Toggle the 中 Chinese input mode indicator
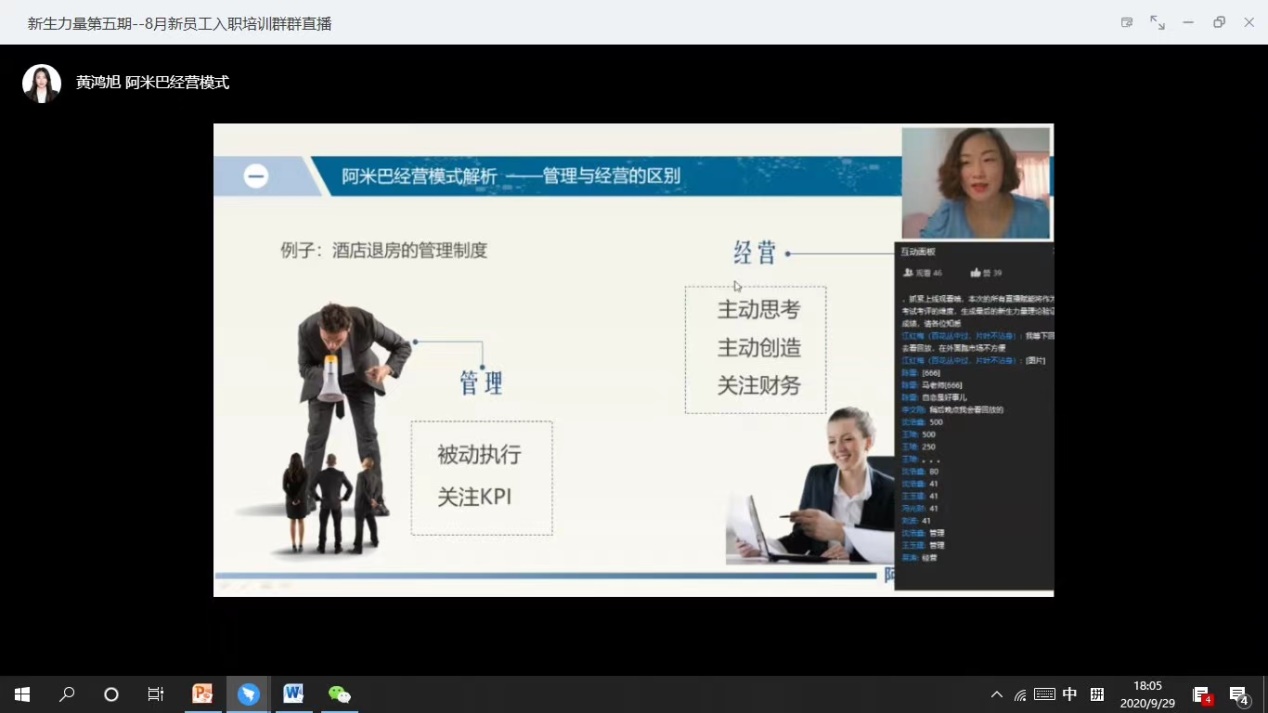 tap(1070, 694)
